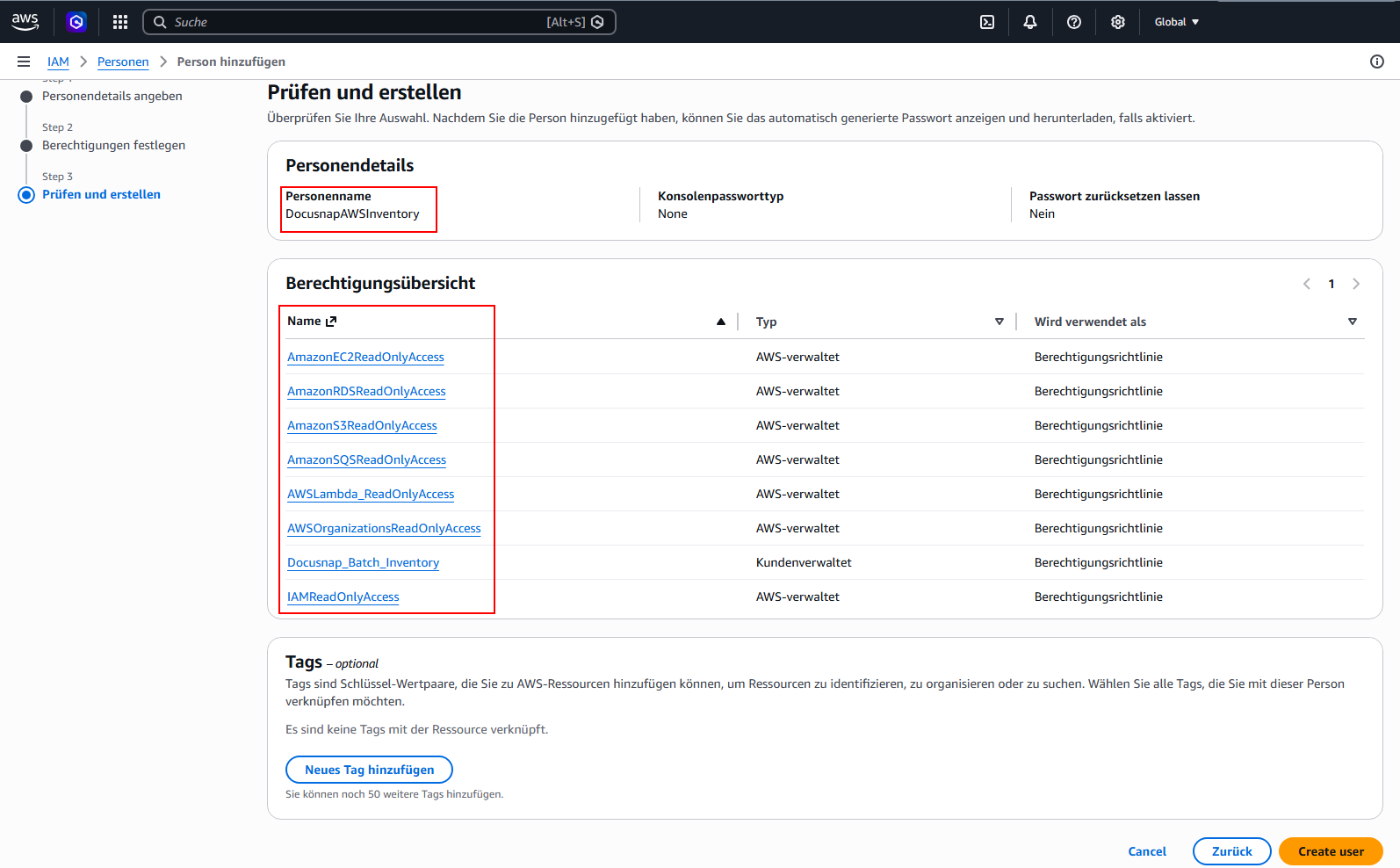Open the Global region dropdown
This screenshot has height=868, width=1400.
(1177, 22)
